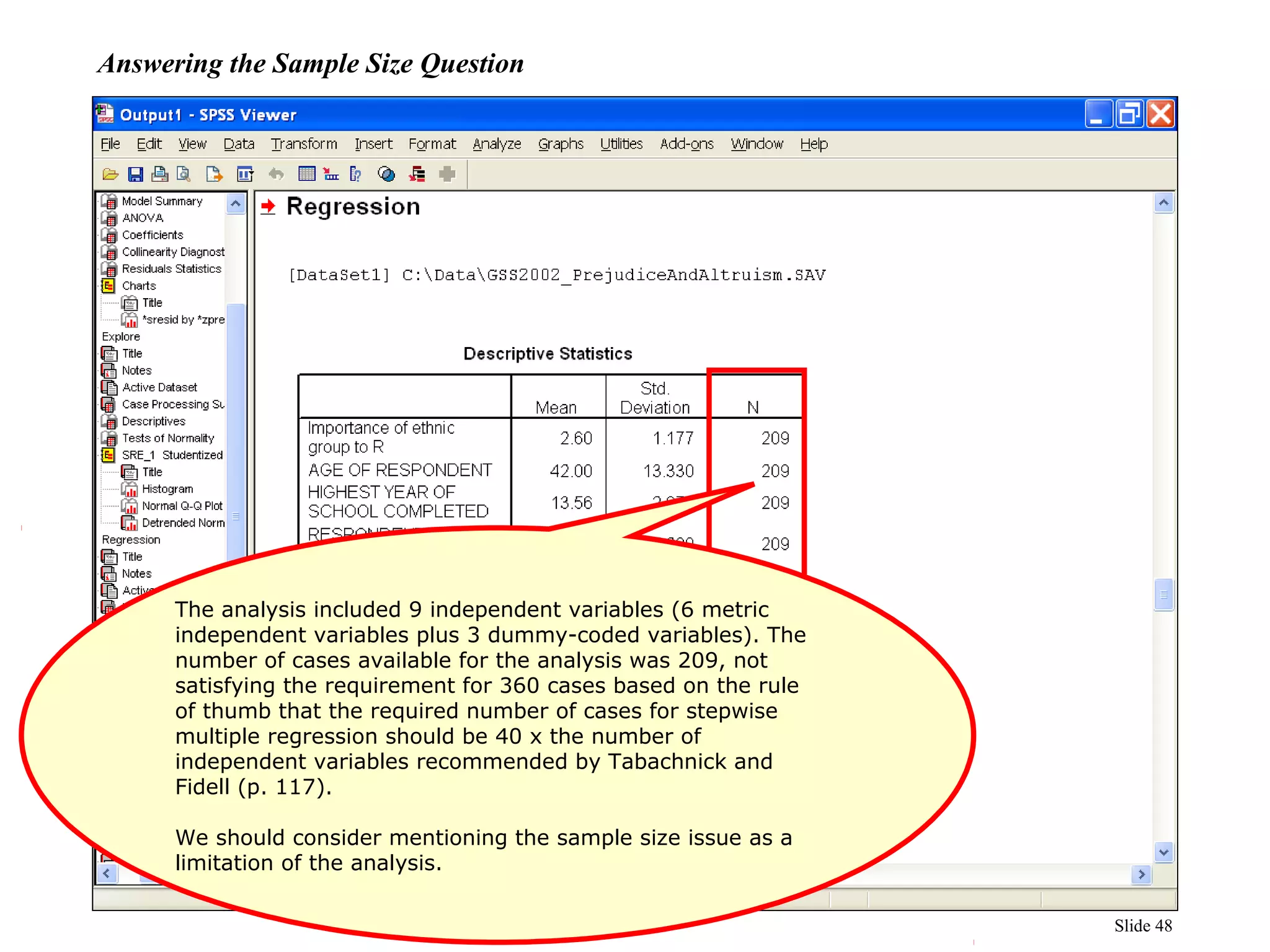Click the red arrow beside Regression heading
This screenshot has width=1270, height=952.
(x=268, y=206)
